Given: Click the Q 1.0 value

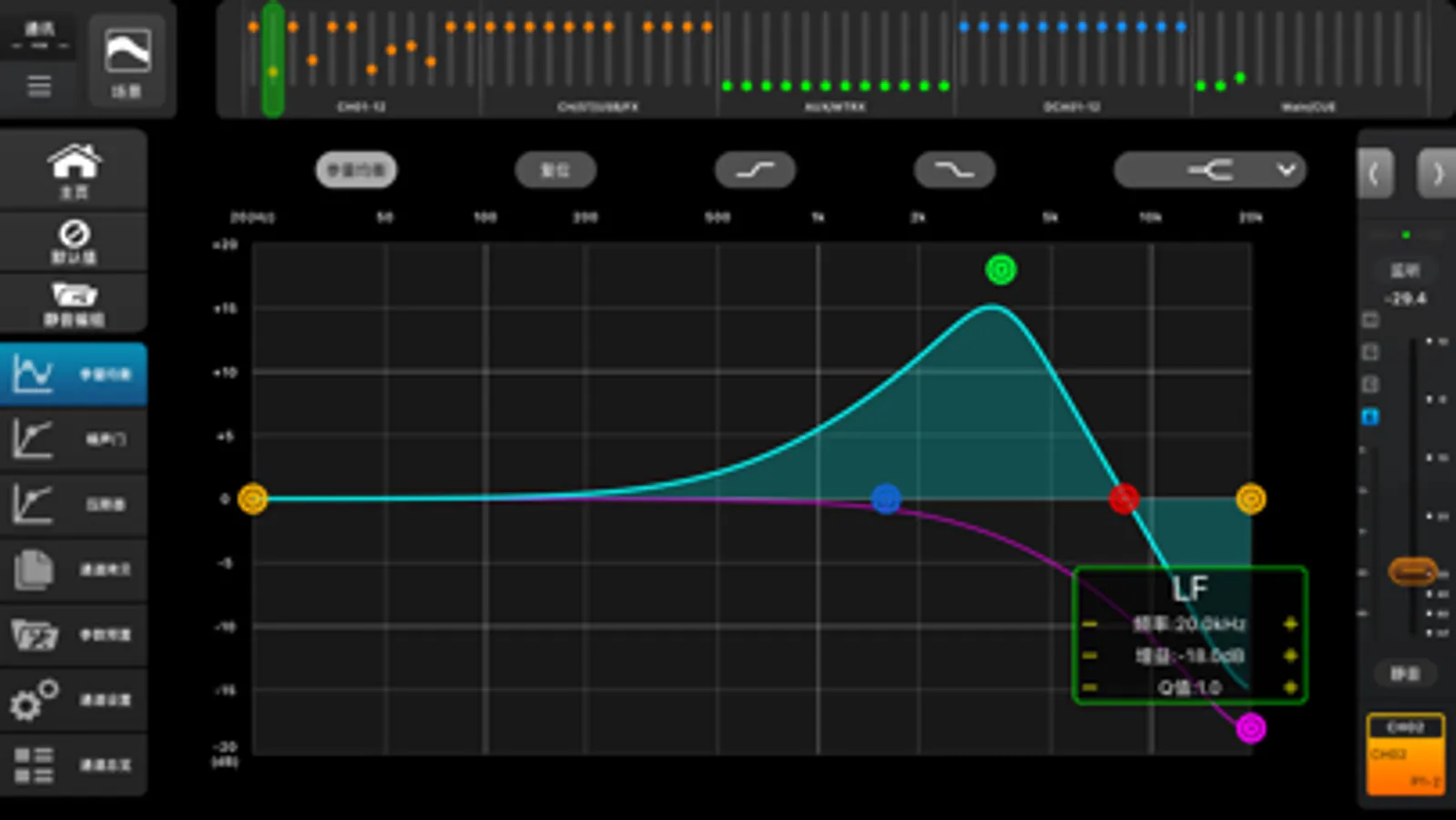Looking at the screenshot, I should click(1189, 687).
